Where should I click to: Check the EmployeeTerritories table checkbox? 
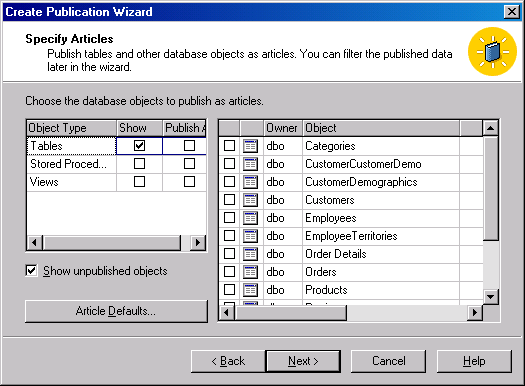[x=229, y=236]
